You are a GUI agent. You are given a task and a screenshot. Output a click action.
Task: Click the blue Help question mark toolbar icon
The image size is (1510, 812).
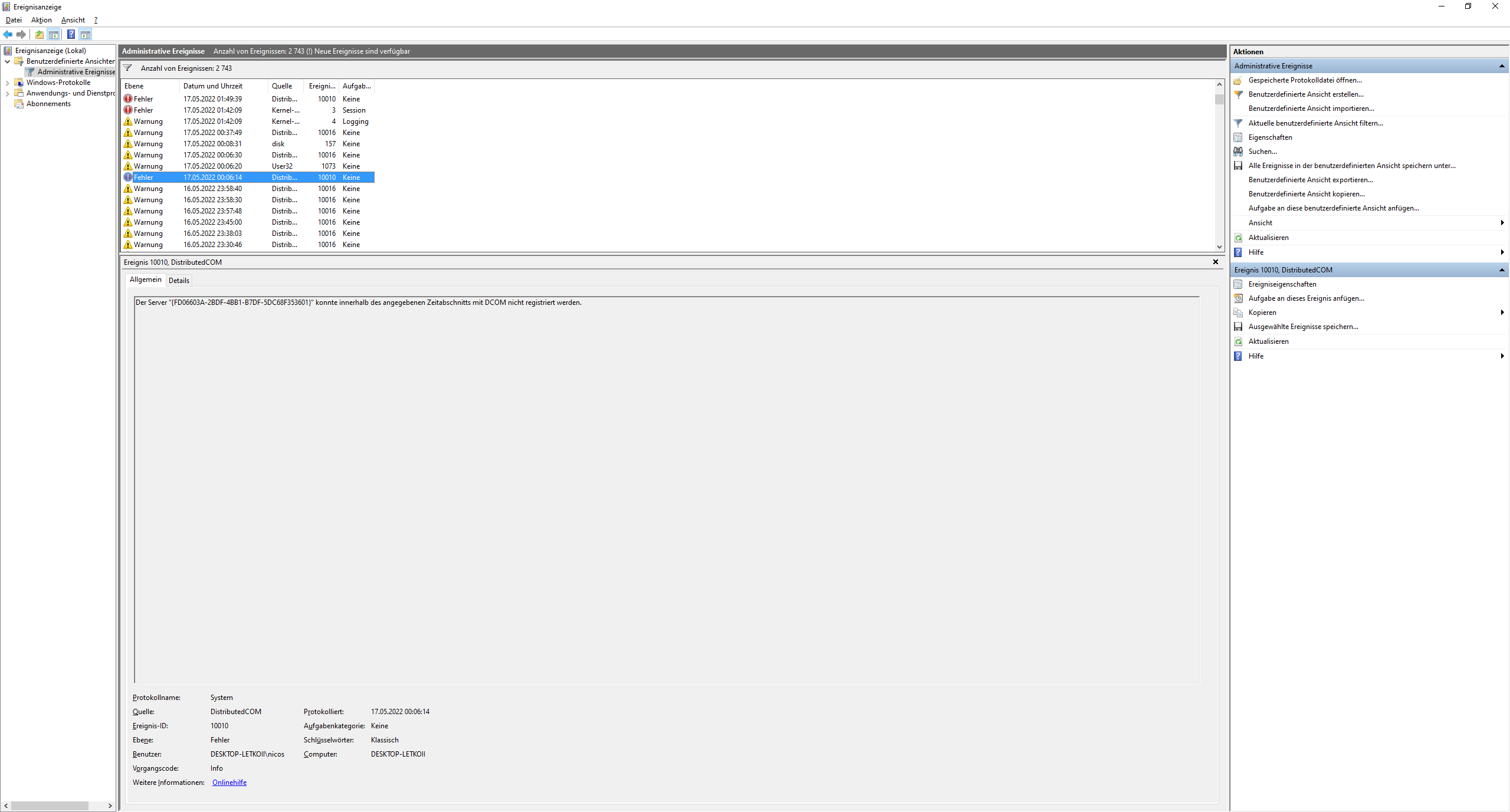(71, 34)
